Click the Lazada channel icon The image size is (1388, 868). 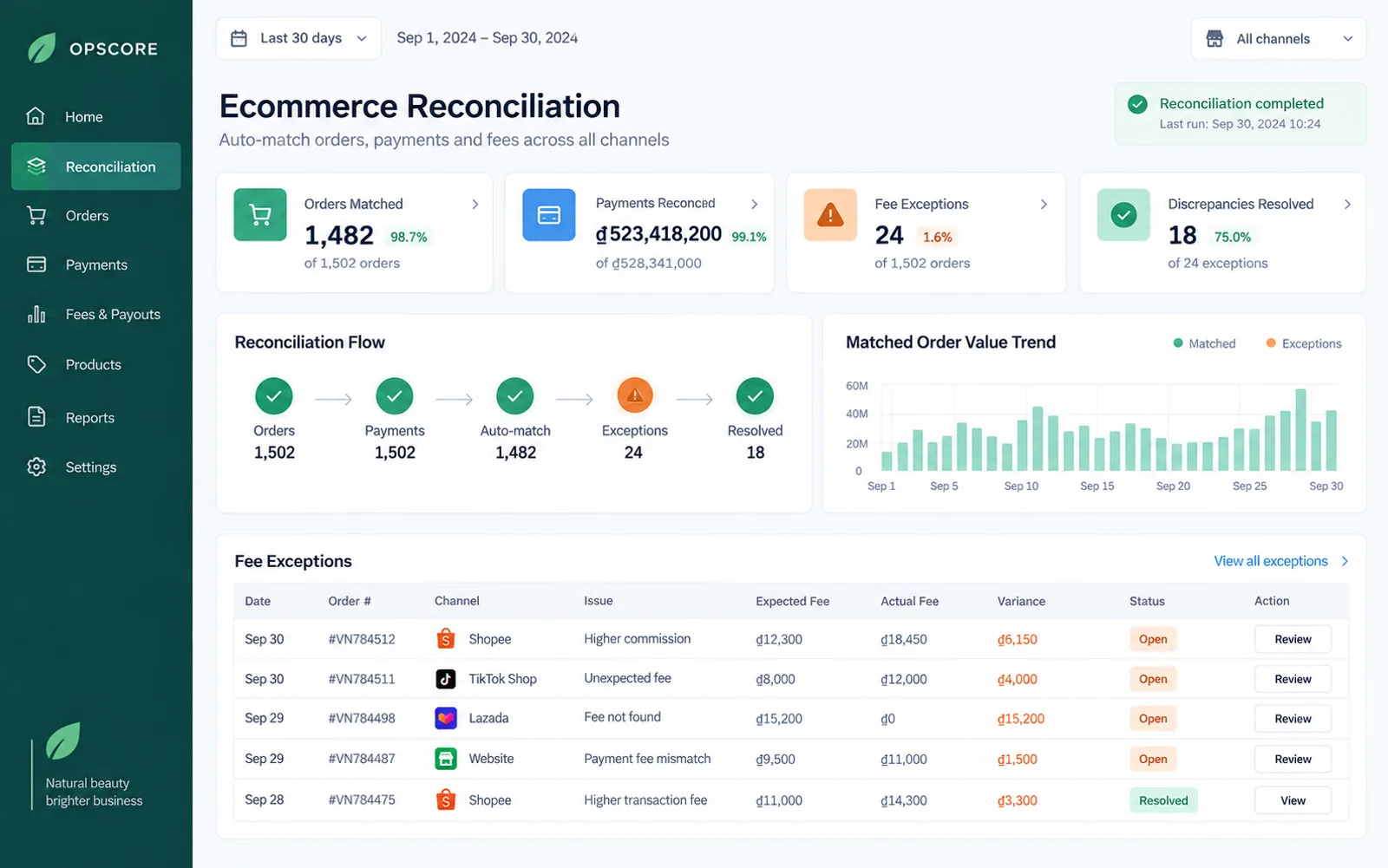coord(446,718)
